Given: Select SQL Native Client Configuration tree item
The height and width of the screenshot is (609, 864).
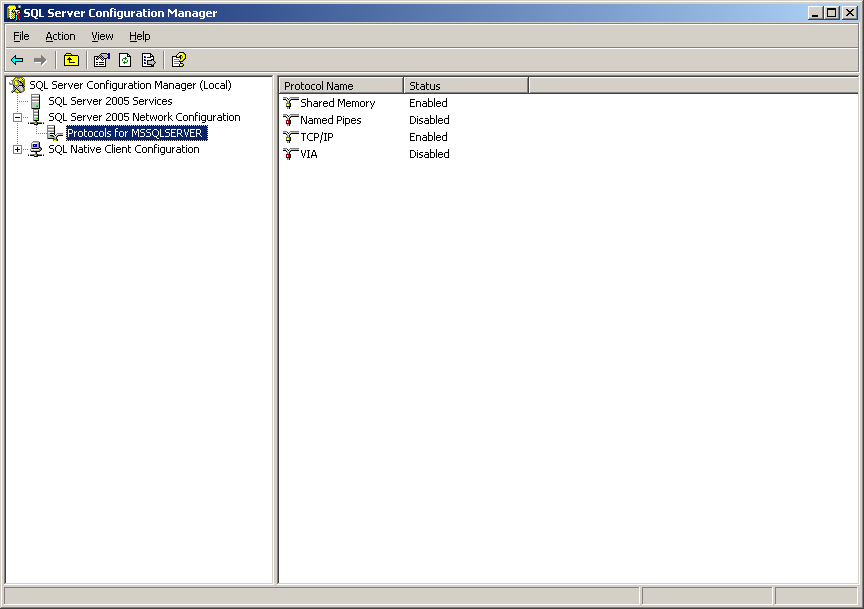Looking at the screenshot, I should tap(124, 149).
